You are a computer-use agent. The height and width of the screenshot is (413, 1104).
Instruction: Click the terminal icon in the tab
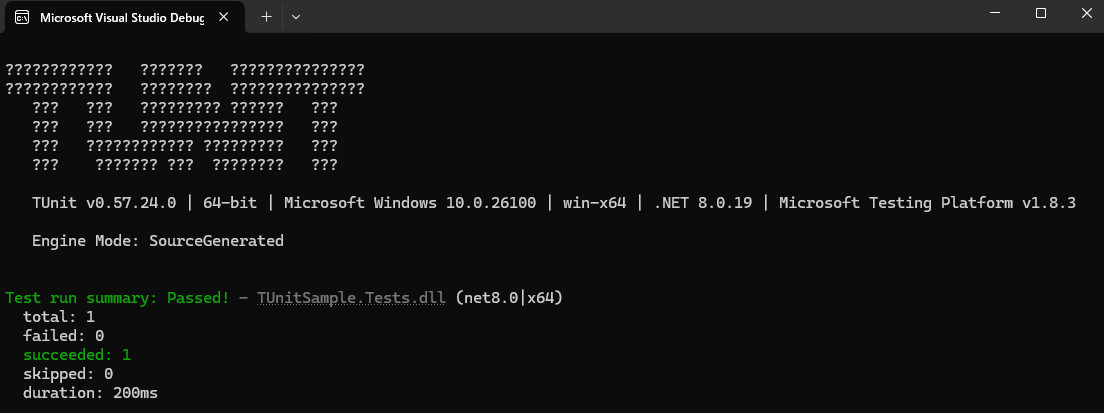pyautogui.click(x=22, y=18)
